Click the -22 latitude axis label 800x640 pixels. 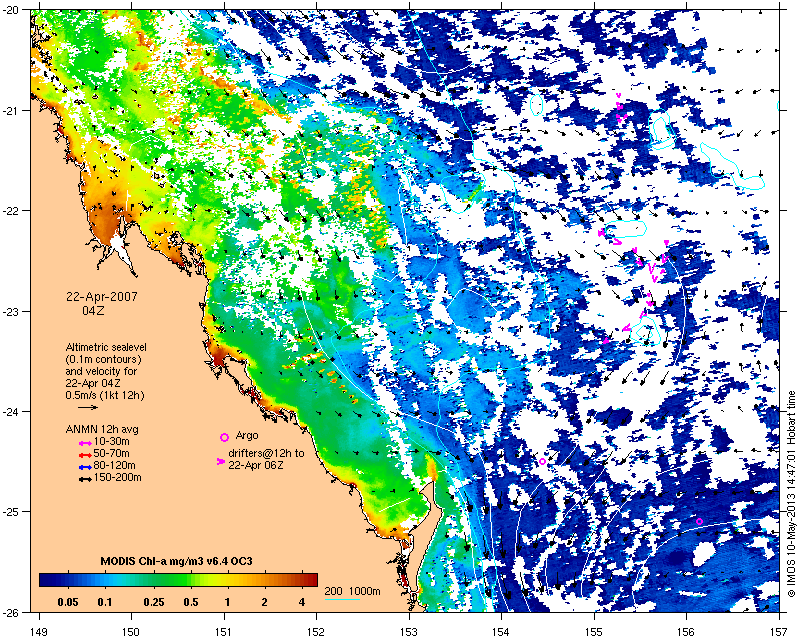(x=11, y=211)
